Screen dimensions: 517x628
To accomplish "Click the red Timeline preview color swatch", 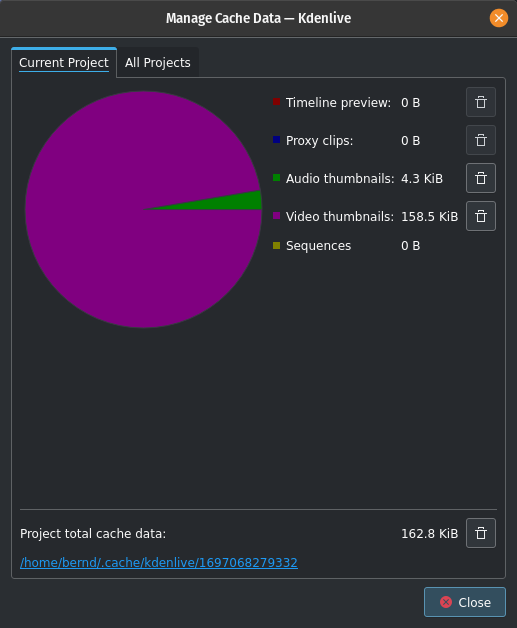I will (x=276, y=102).
